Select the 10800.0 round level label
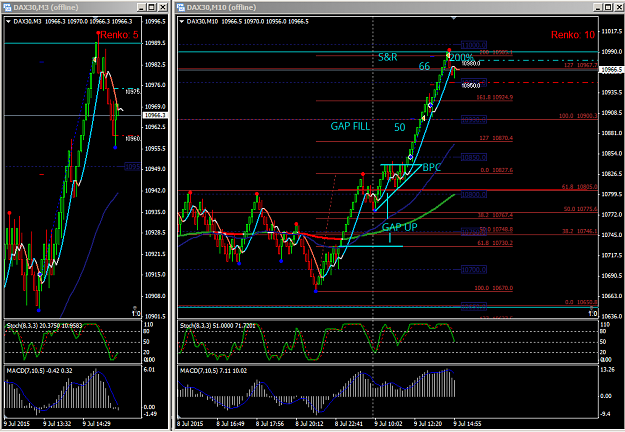 (x=474, y=194)
